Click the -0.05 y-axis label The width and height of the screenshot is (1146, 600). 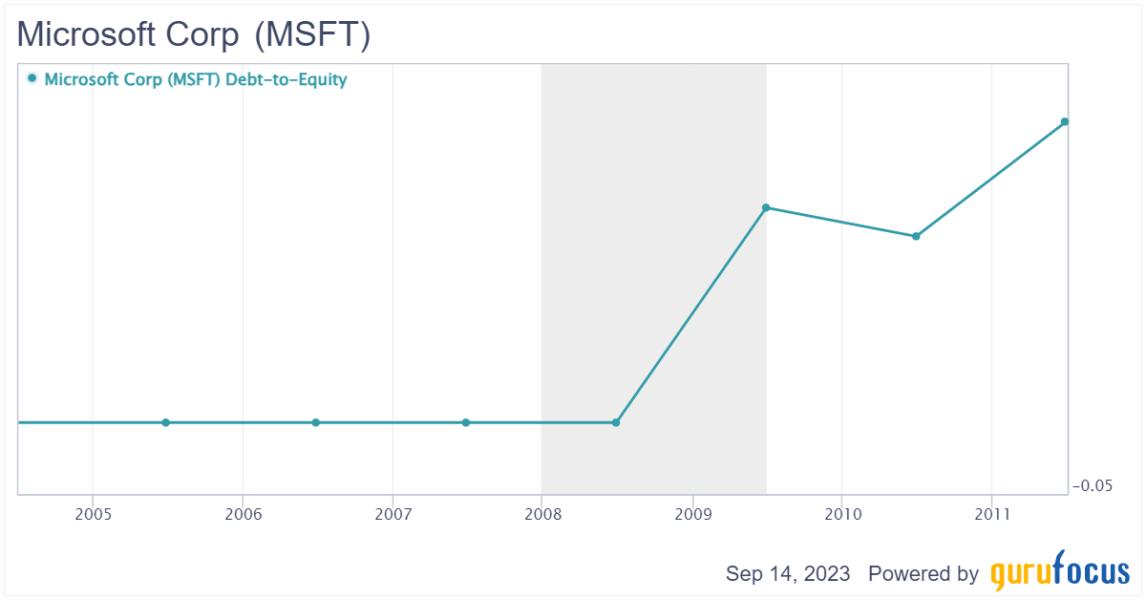point(1092,486)
